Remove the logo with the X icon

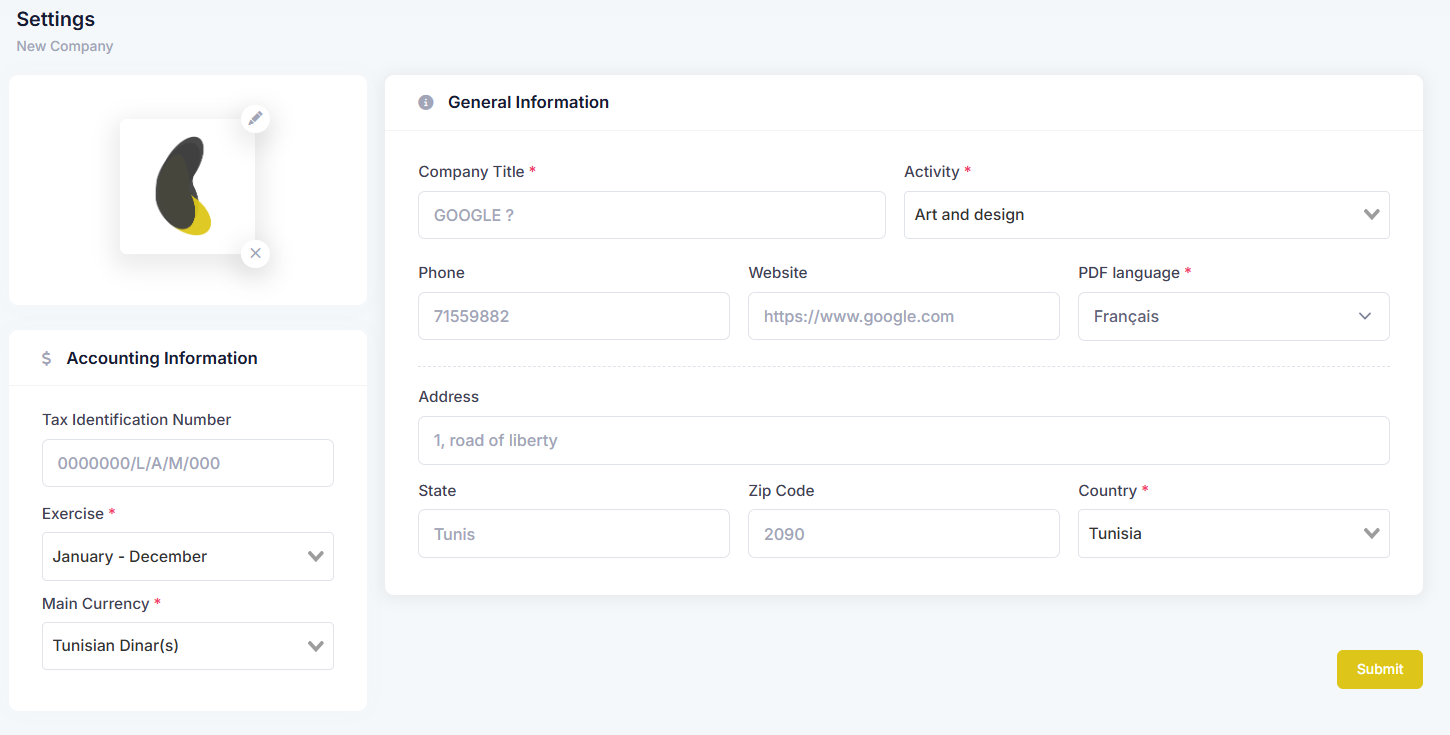(256, 253)
